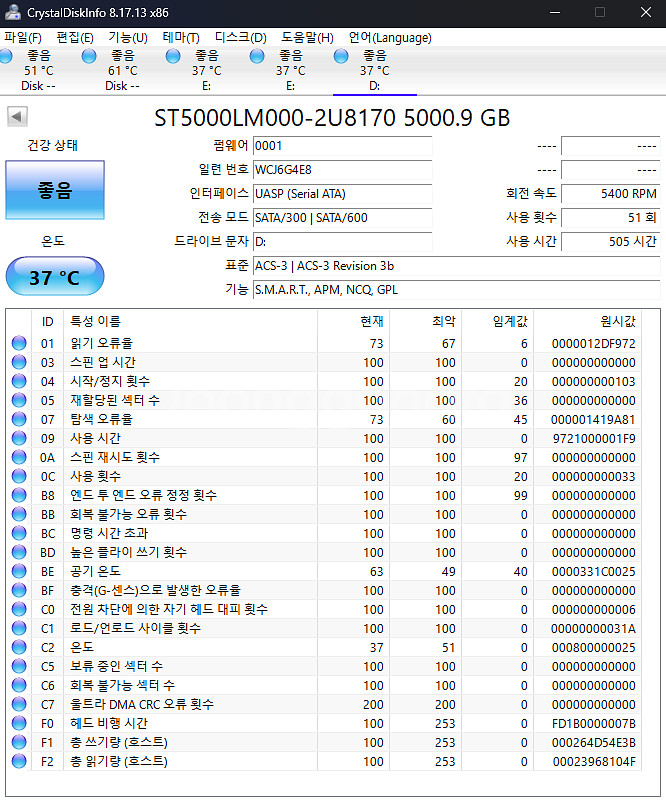666x803 pixels.
Task: Click the disk title ST5000LM000-2U8170 5000.9 GB
Action: (332, 118)
